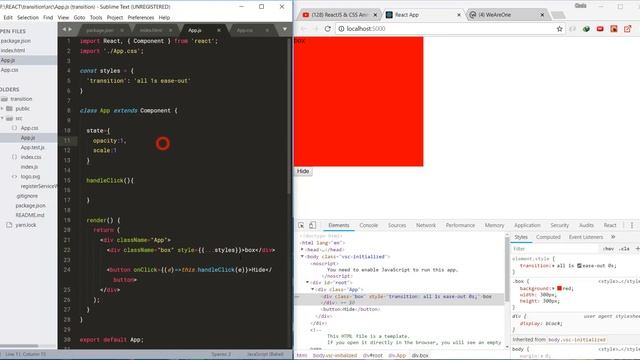Switch to the Network tab in DevTools
The width and height of the screenshot is (640, 360).
point(426,225)
